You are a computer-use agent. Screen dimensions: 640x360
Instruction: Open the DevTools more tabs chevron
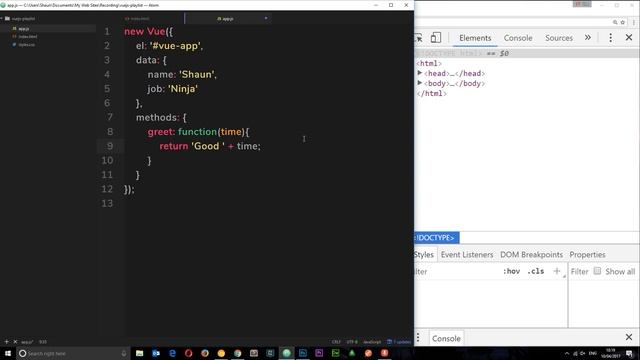click(x=587, y=38)
